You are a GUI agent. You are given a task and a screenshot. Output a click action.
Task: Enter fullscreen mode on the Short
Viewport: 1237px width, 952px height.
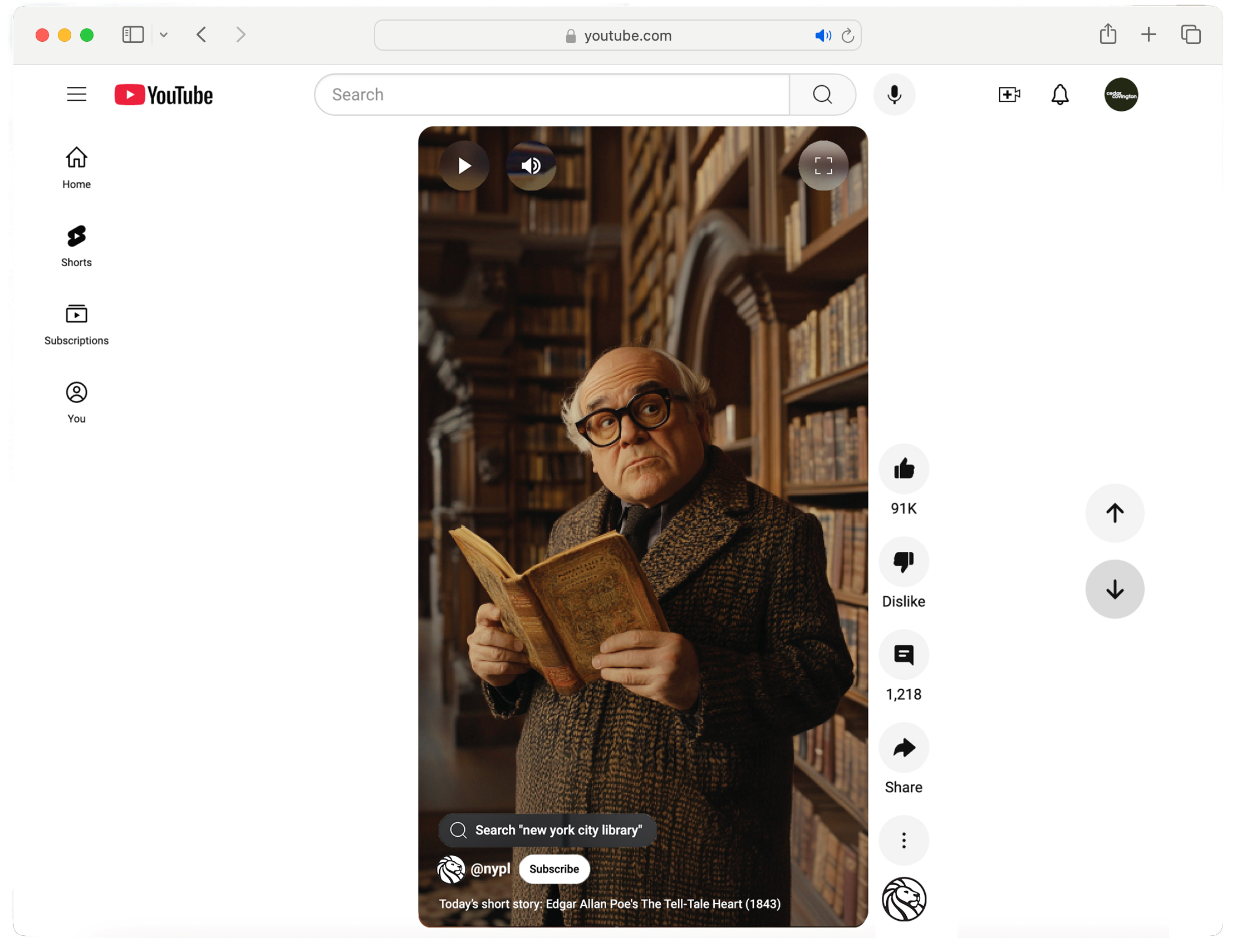[823, 165]
